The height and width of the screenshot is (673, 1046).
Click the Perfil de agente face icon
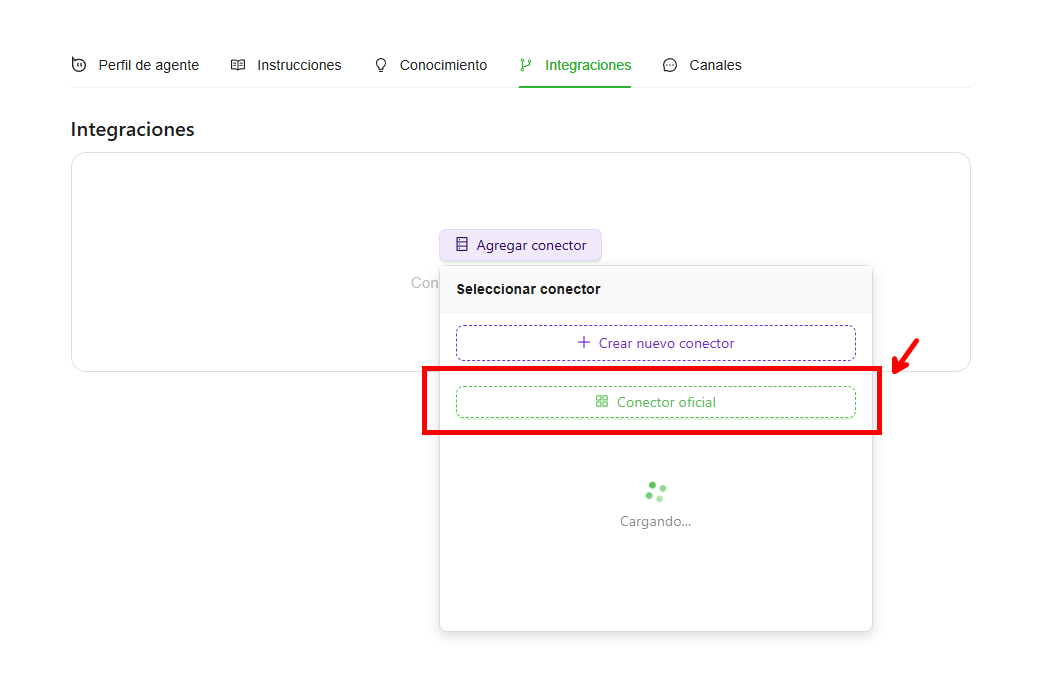pos(79,65)
